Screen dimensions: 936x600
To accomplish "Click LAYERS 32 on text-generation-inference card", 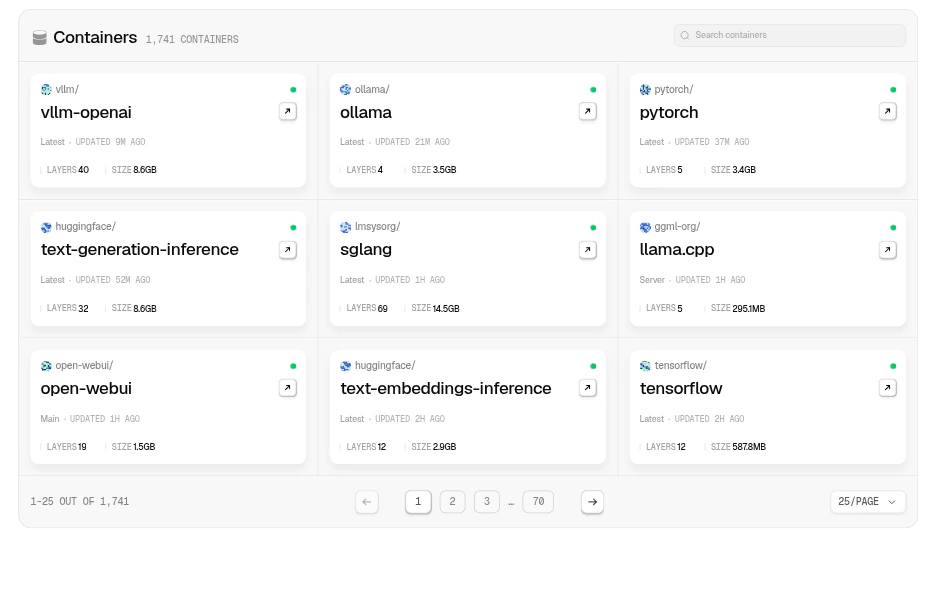I will [67, 308].
